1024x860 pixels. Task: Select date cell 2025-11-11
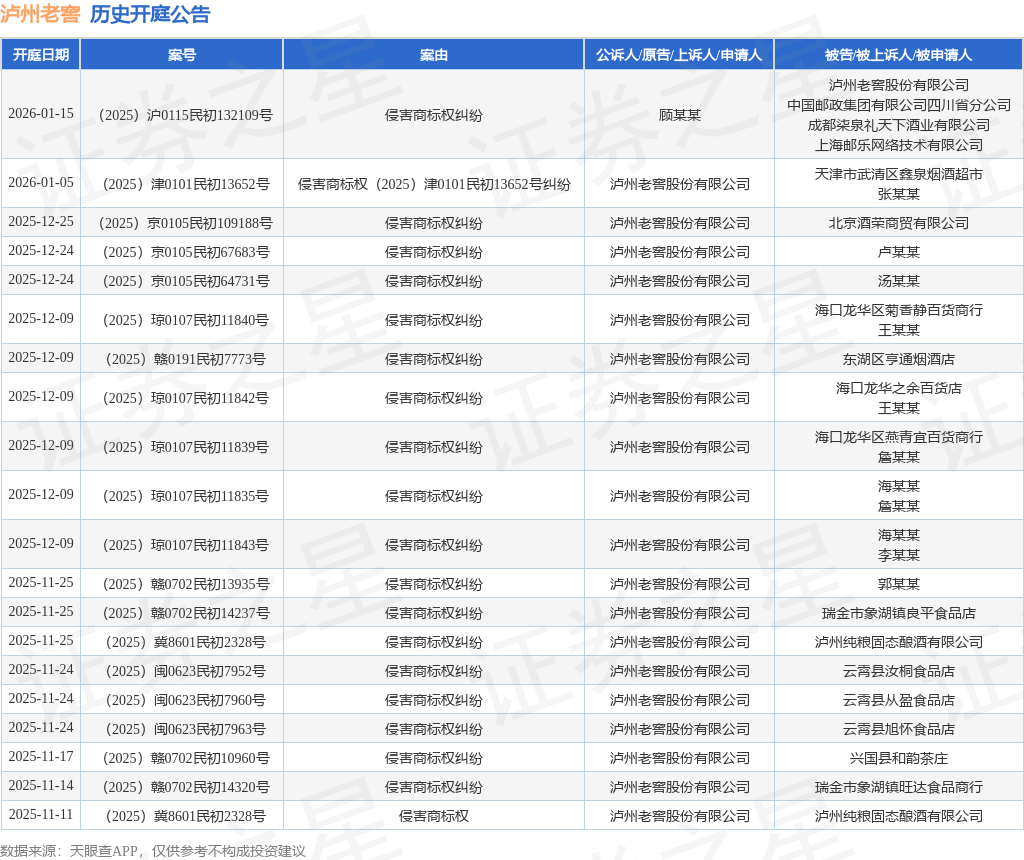[x=40, y=814]
